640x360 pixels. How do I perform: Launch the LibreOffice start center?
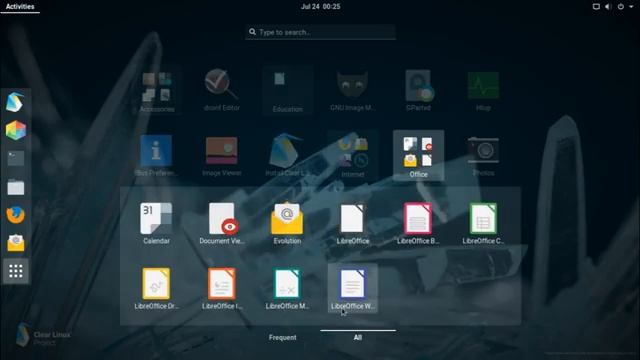click(353, 224)
